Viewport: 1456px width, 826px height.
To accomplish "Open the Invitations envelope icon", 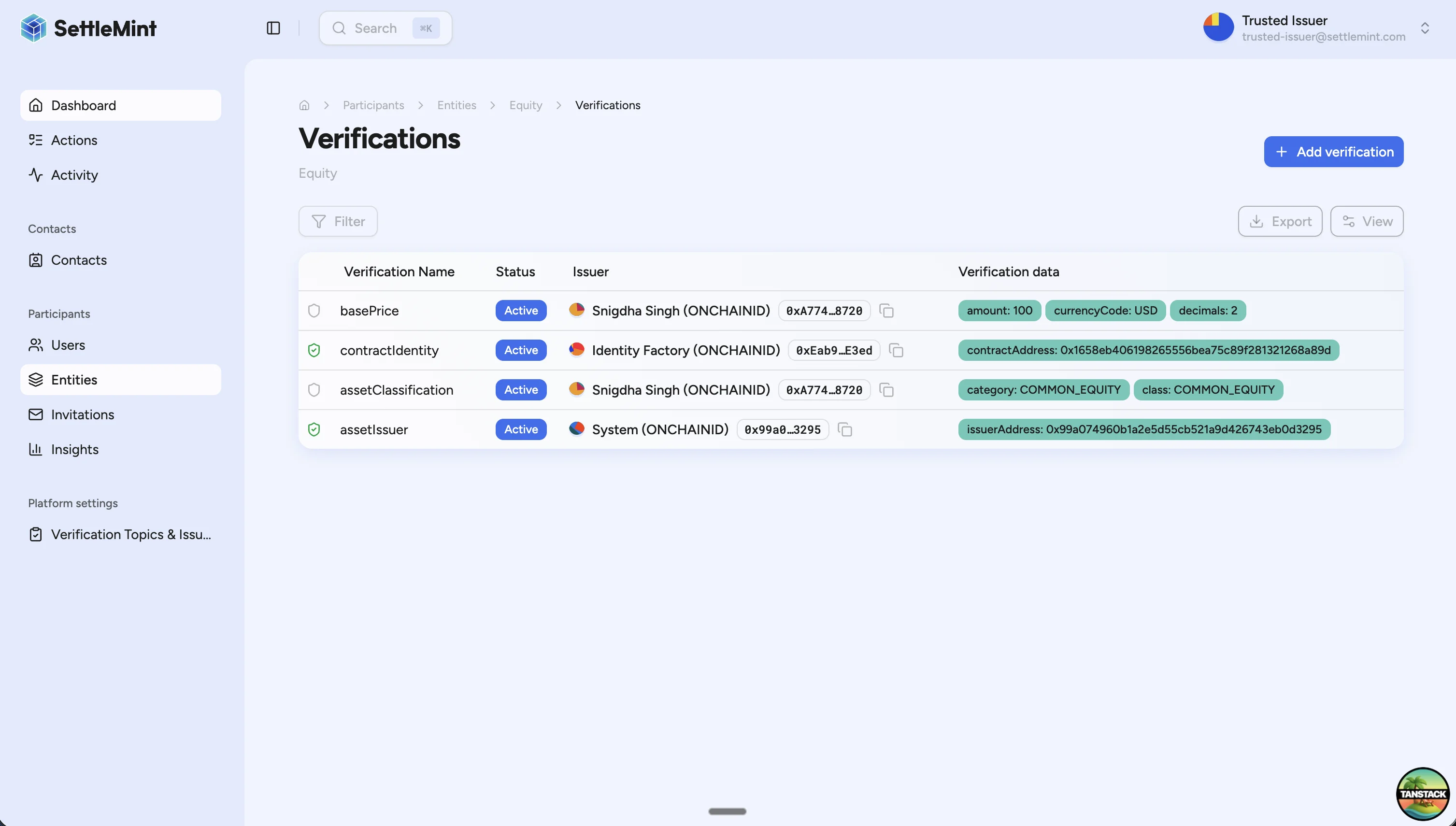I will 36,414.
